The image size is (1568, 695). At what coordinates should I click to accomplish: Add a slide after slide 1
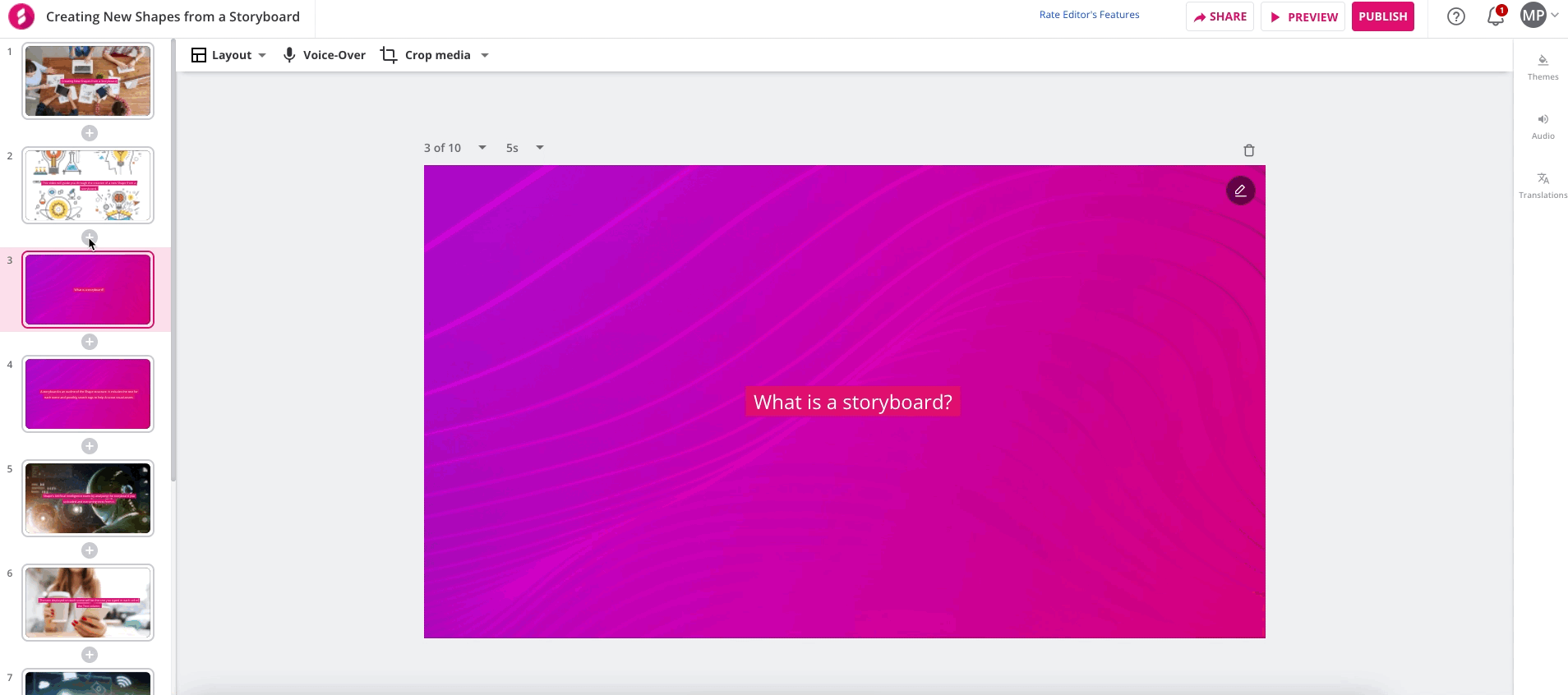(x=90, y=133)
